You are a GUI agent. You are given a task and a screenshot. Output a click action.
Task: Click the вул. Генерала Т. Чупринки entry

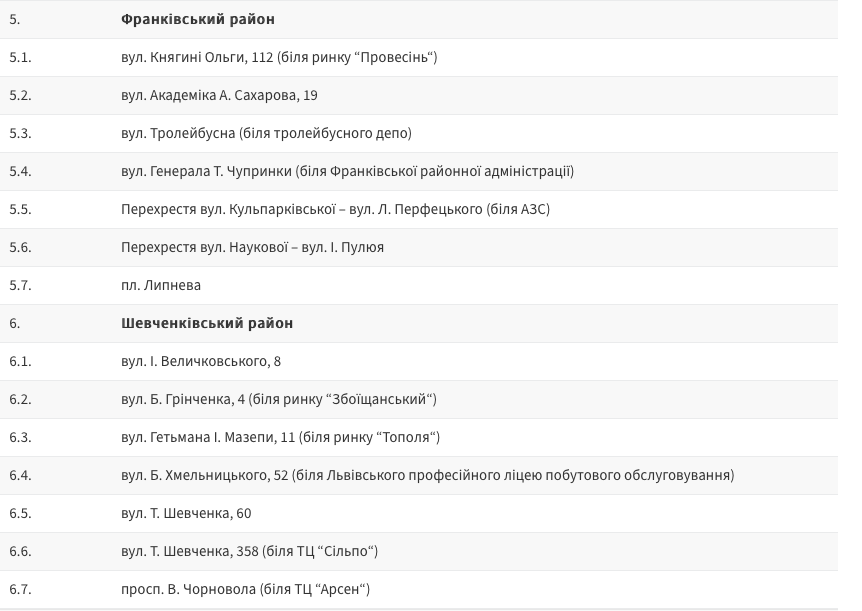[346, 171]
